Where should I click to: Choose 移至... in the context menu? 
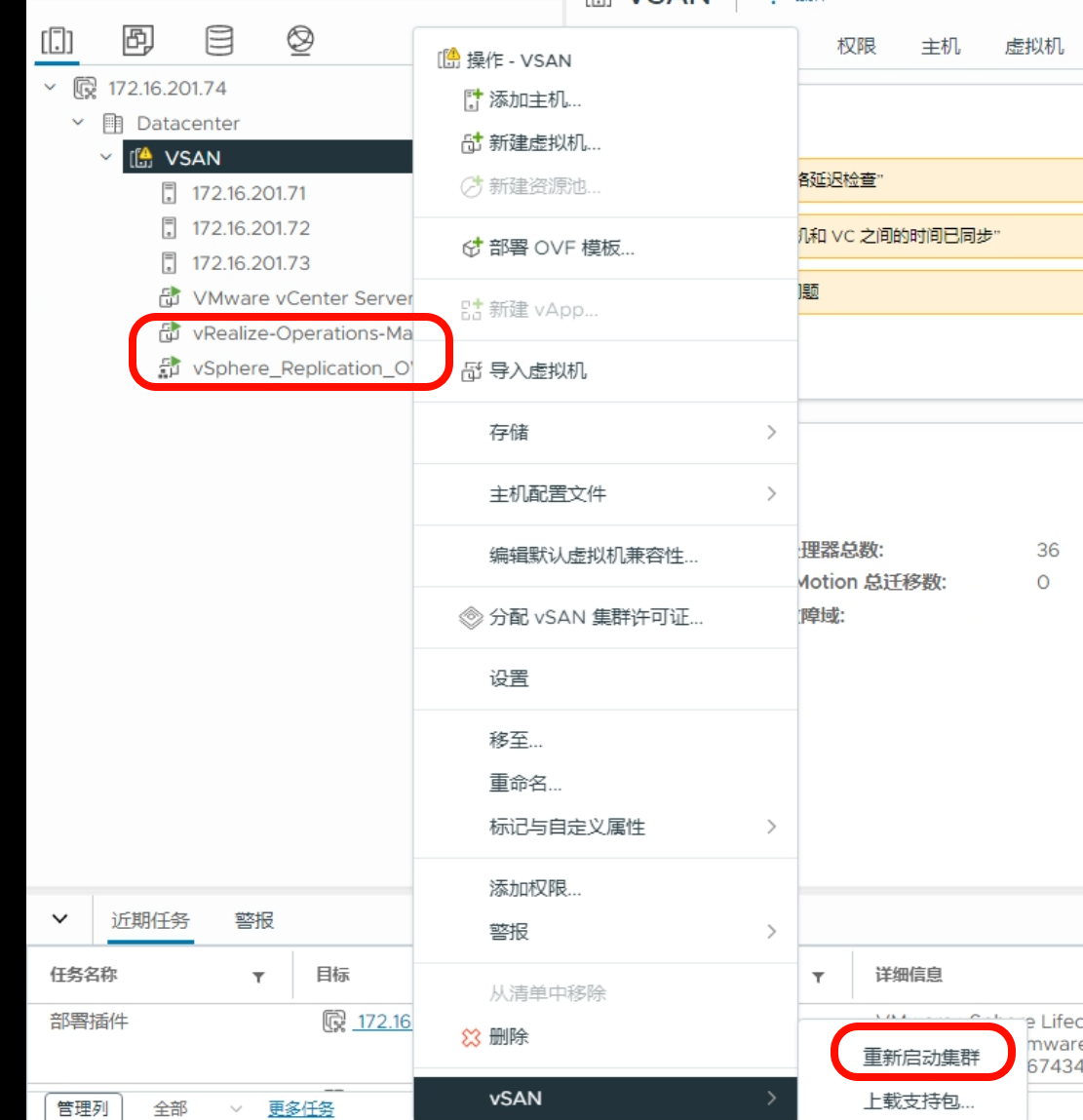pyautogui.click(x=516, y=740)
